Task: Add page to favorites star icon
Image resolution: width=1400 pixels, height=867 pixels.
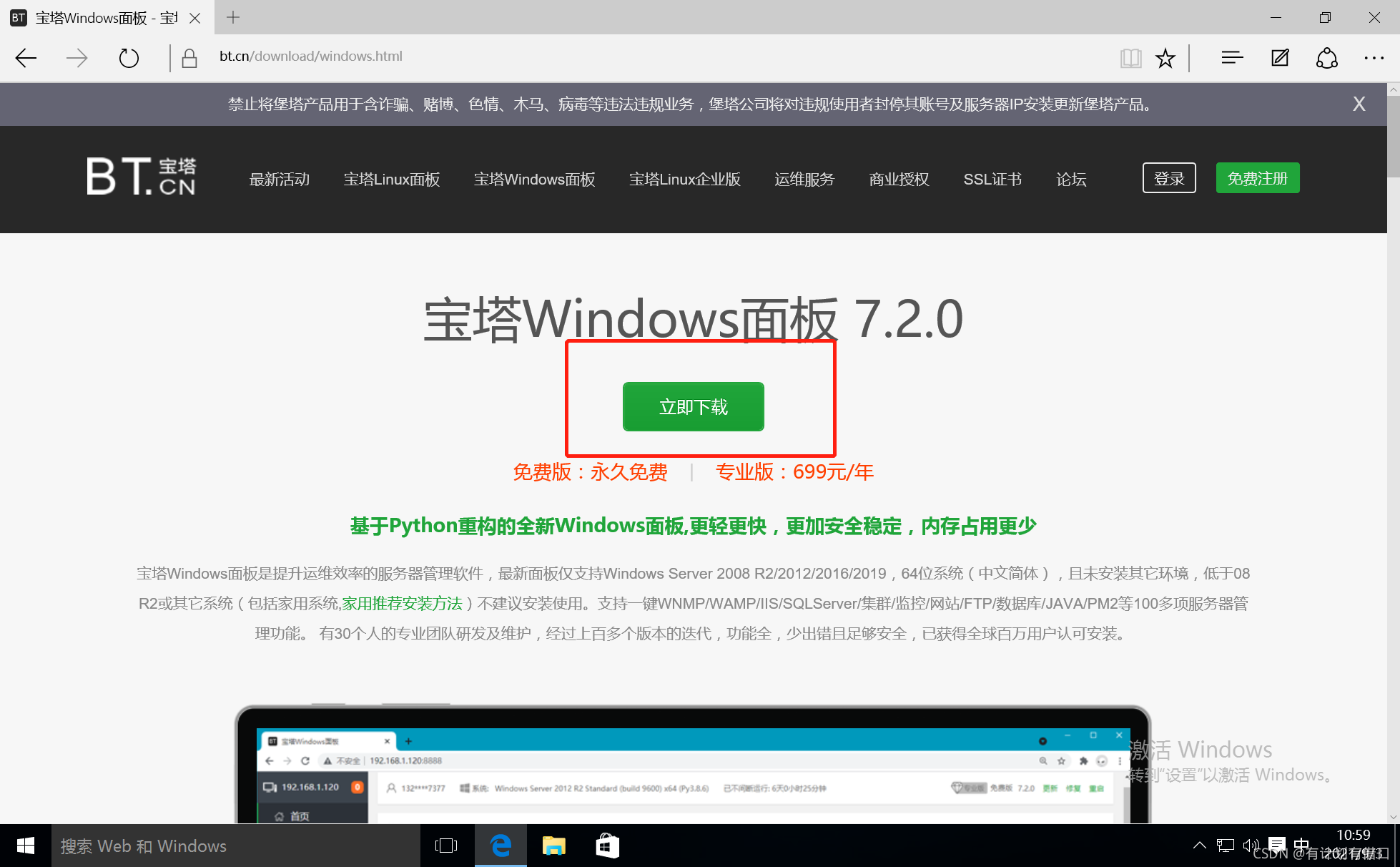Action: pyautogui.click(x=1165, y=58)
